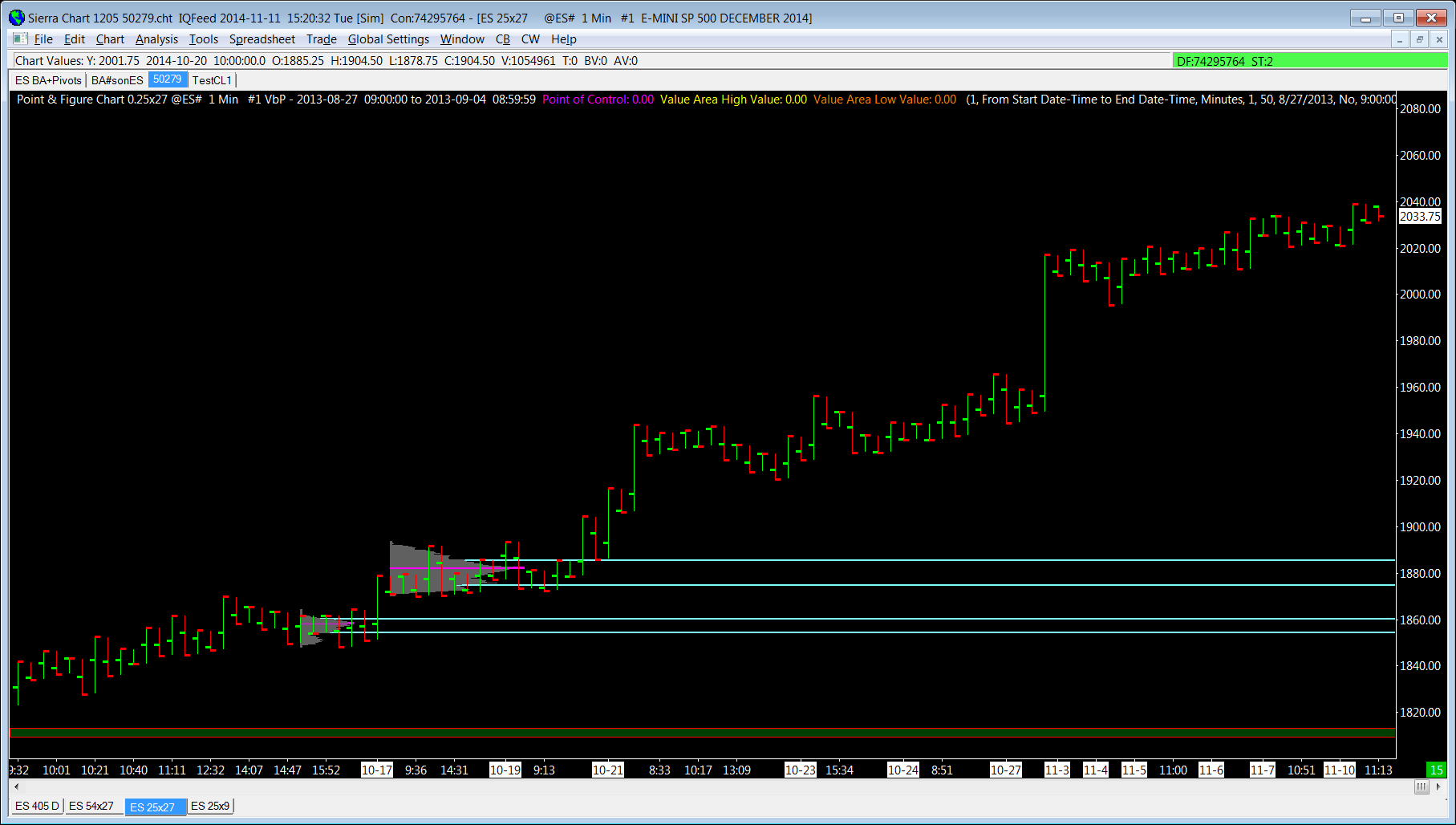This screenshot has height=825, width=1456.
Task: Click the 1980.00 price scale label
Action: (1420, 341)
